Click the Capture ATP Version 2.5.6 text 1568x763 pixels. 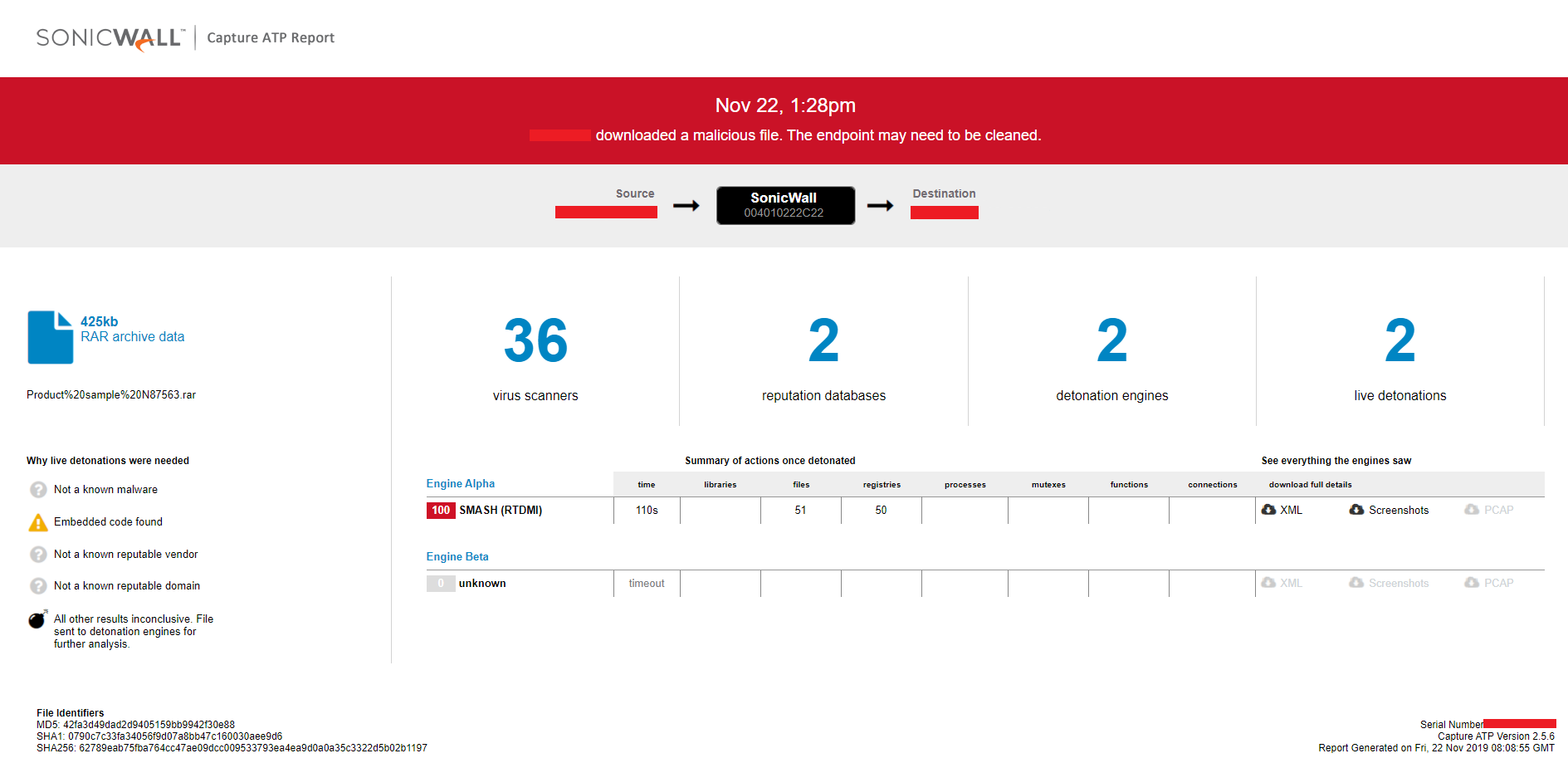pyautogui.click(x=1496, y=736)
